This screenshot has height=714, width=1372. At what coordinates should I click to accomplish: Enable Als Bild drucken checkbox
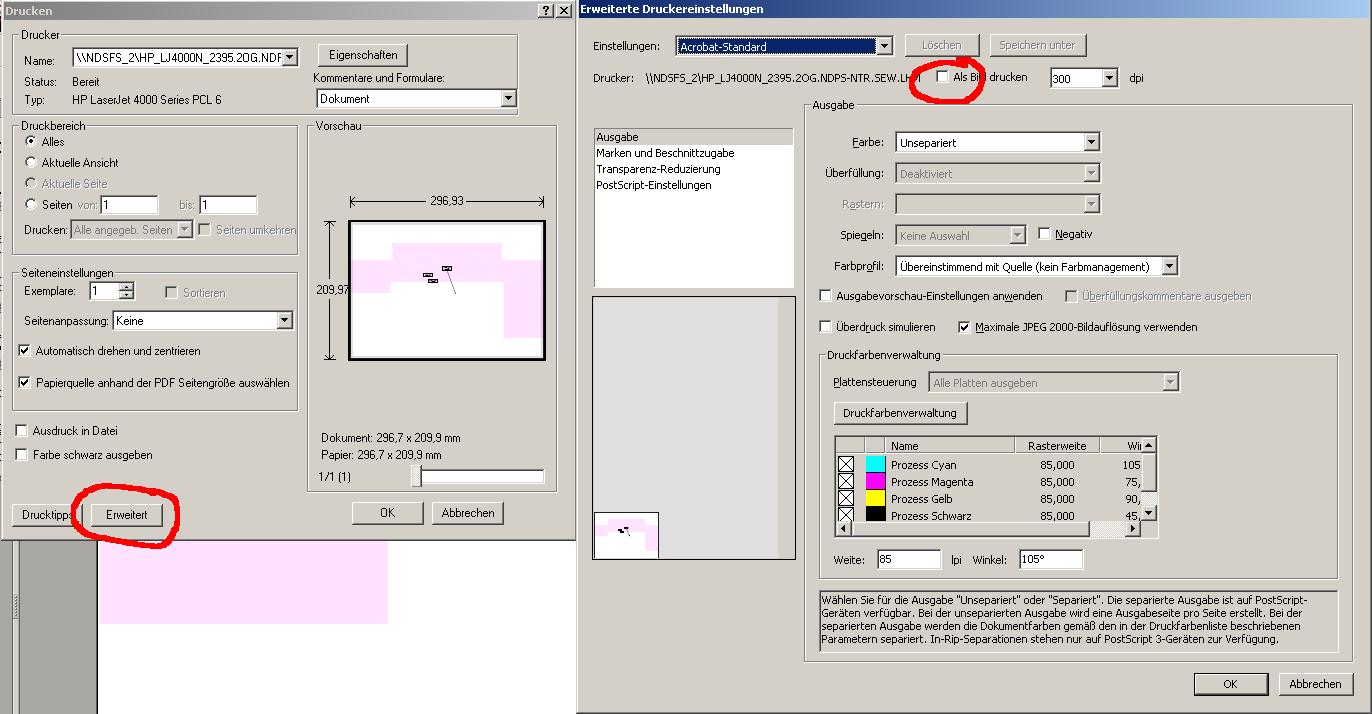943,76
